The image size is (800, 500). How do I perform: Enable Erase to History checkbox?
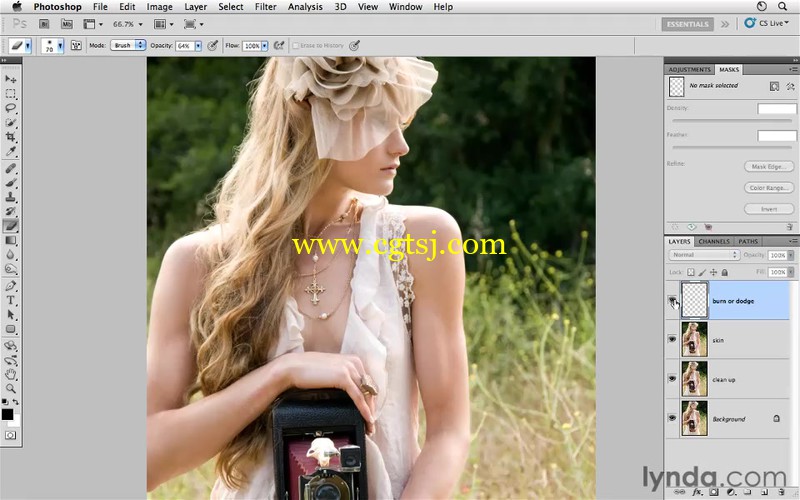click(295, 45)
